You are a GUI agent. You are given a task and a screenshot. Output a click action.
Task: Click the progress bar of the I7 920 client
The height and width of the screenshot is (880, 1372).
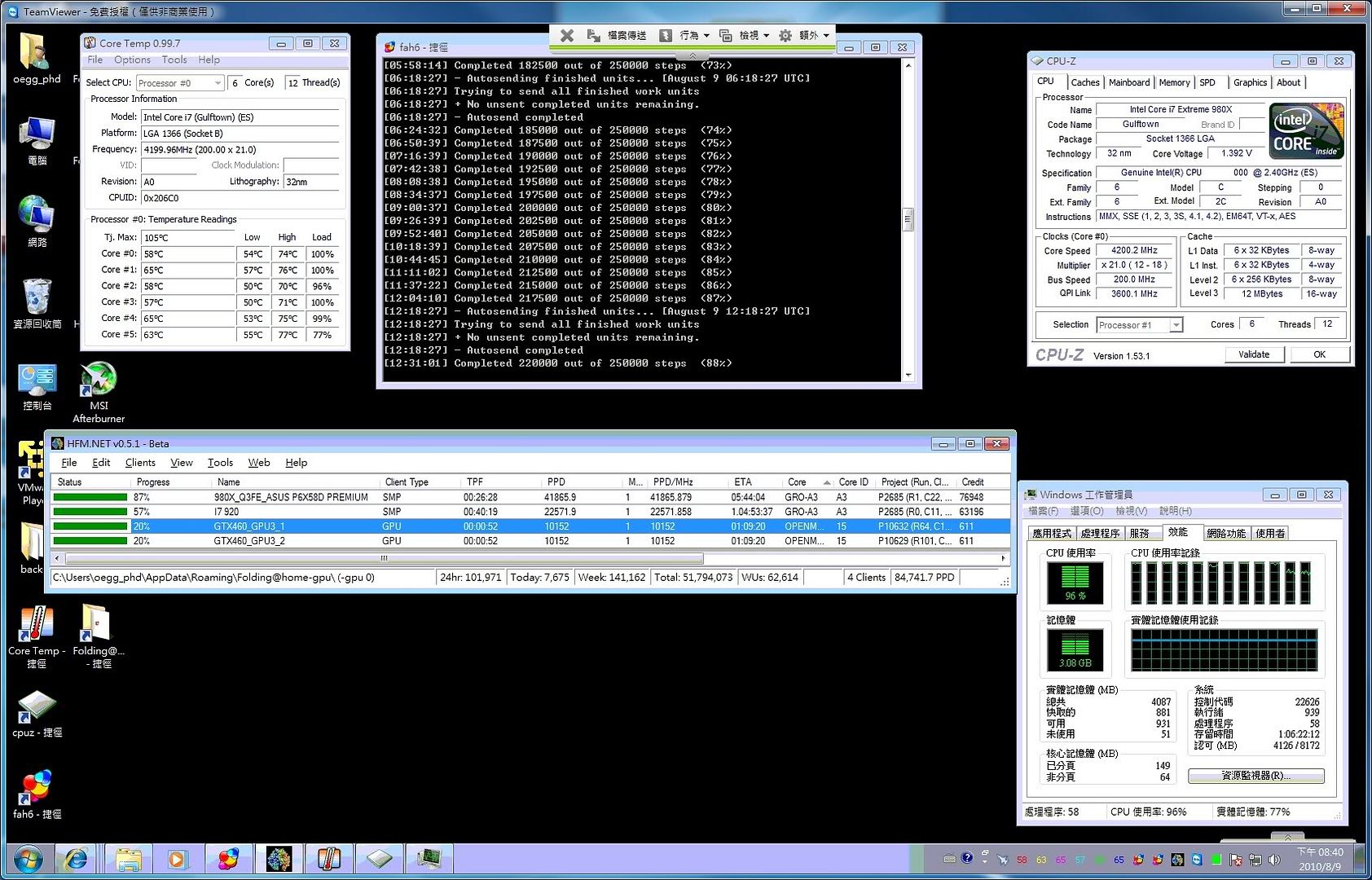pos(90,512)
